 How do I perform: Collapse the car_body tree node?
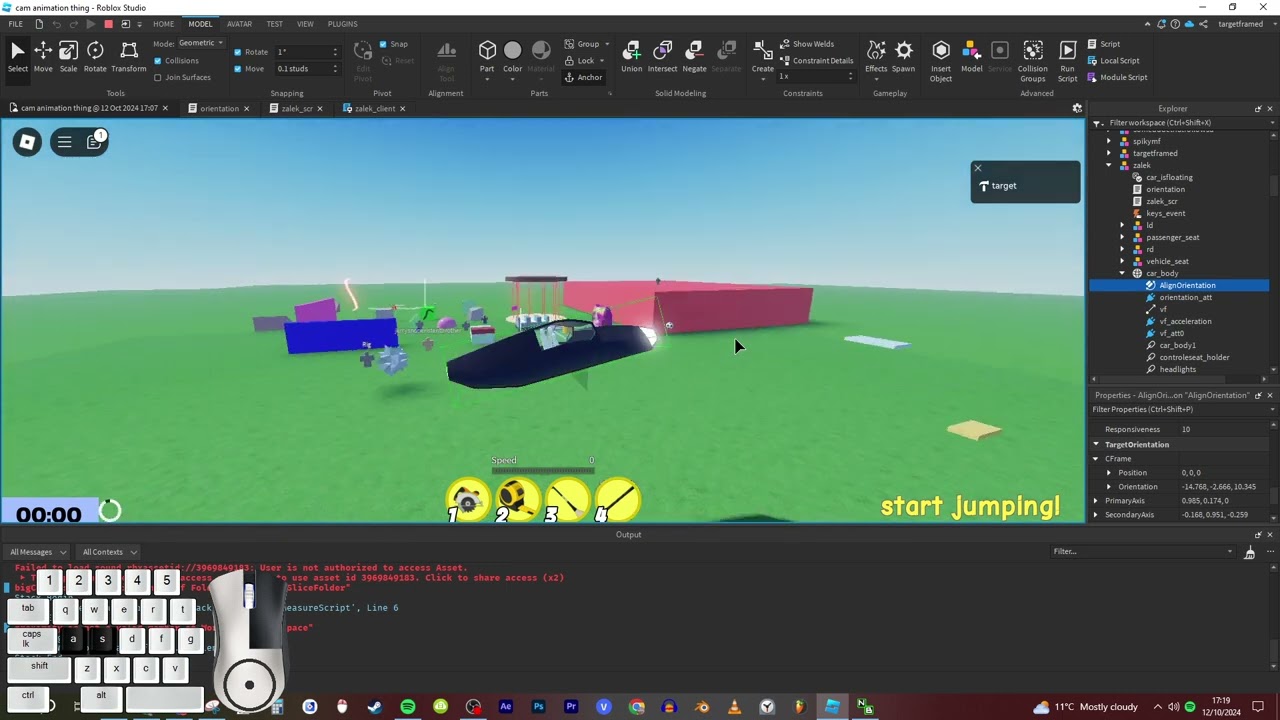[1122, 273]
